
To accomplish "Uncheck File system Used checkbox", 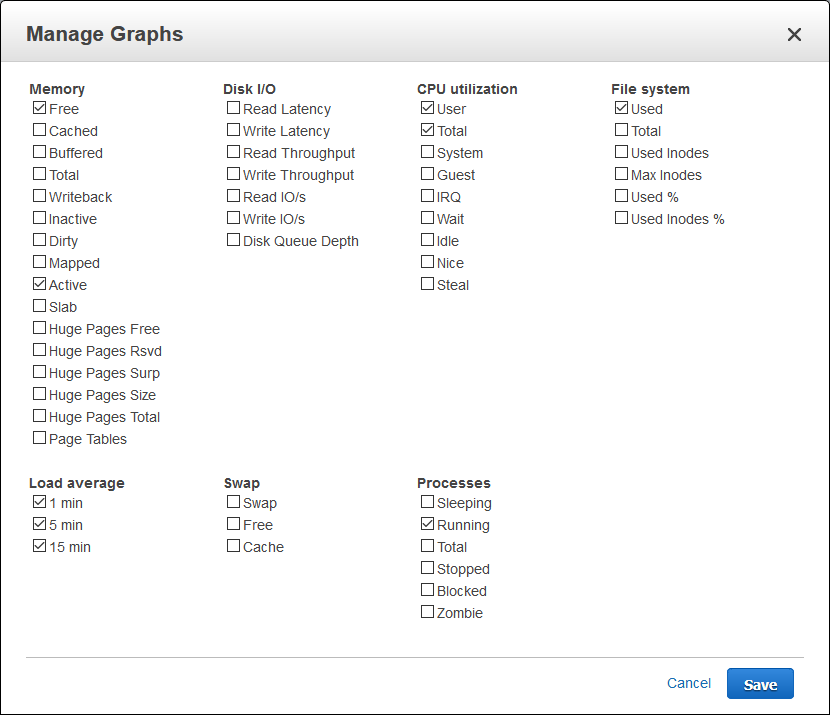I will (x=621, y=108).
